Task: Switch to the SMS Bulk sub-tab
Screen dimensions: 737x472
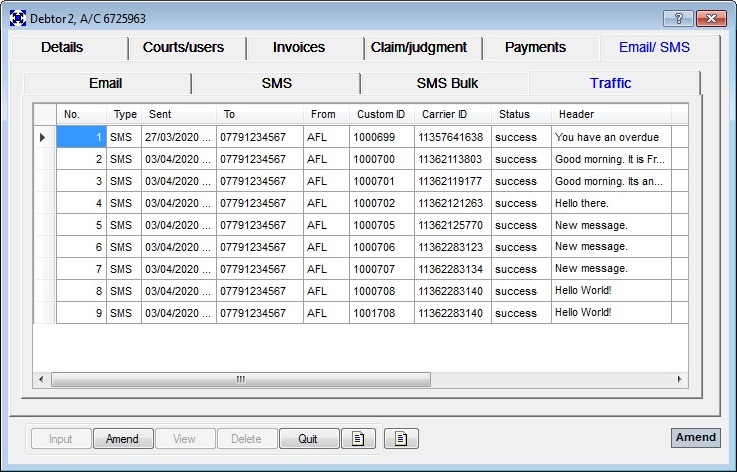Action: click(446, 83)
